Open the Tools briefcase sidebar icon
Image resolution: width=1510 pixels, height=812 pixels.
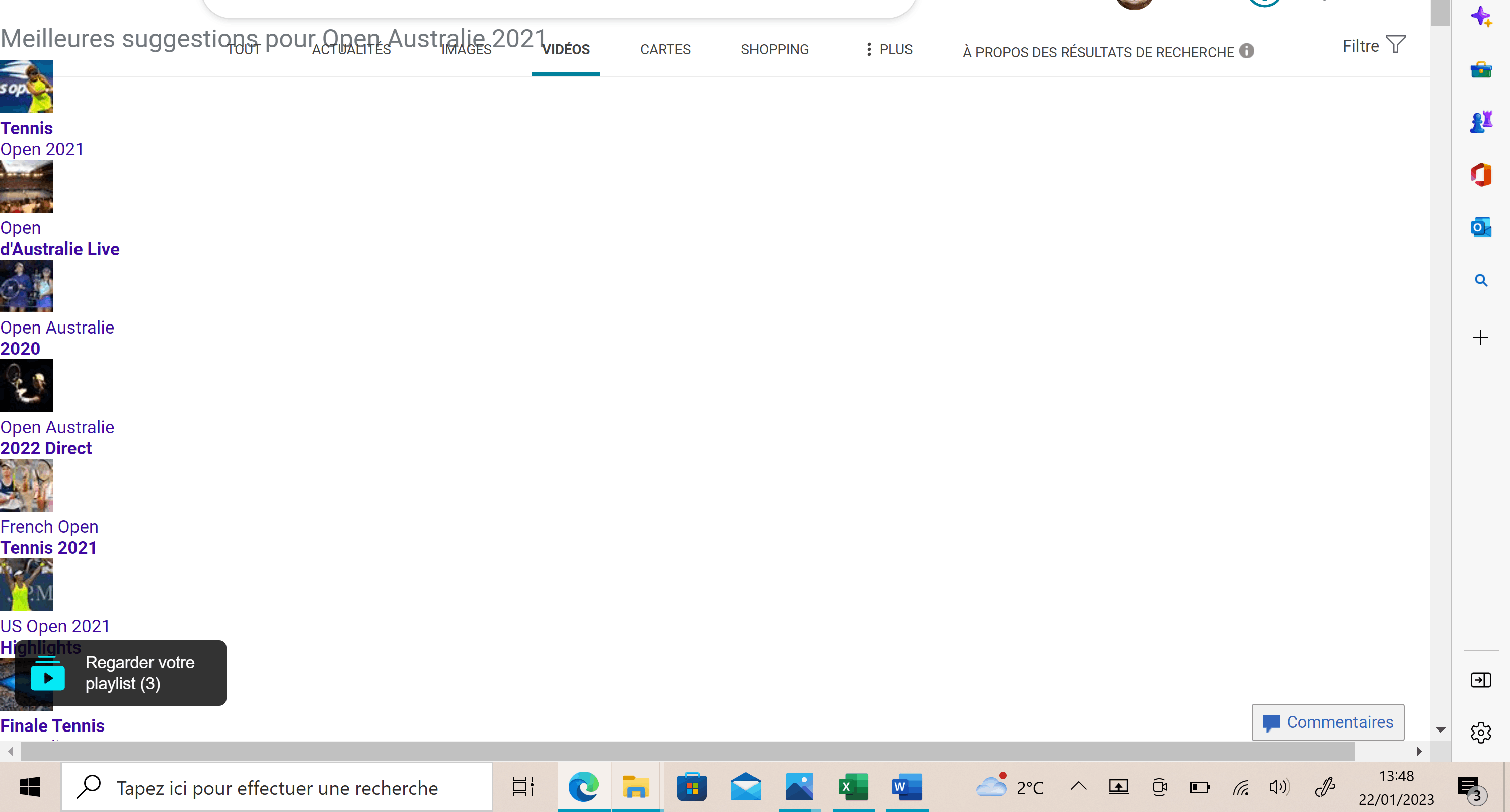point(1481,70)
